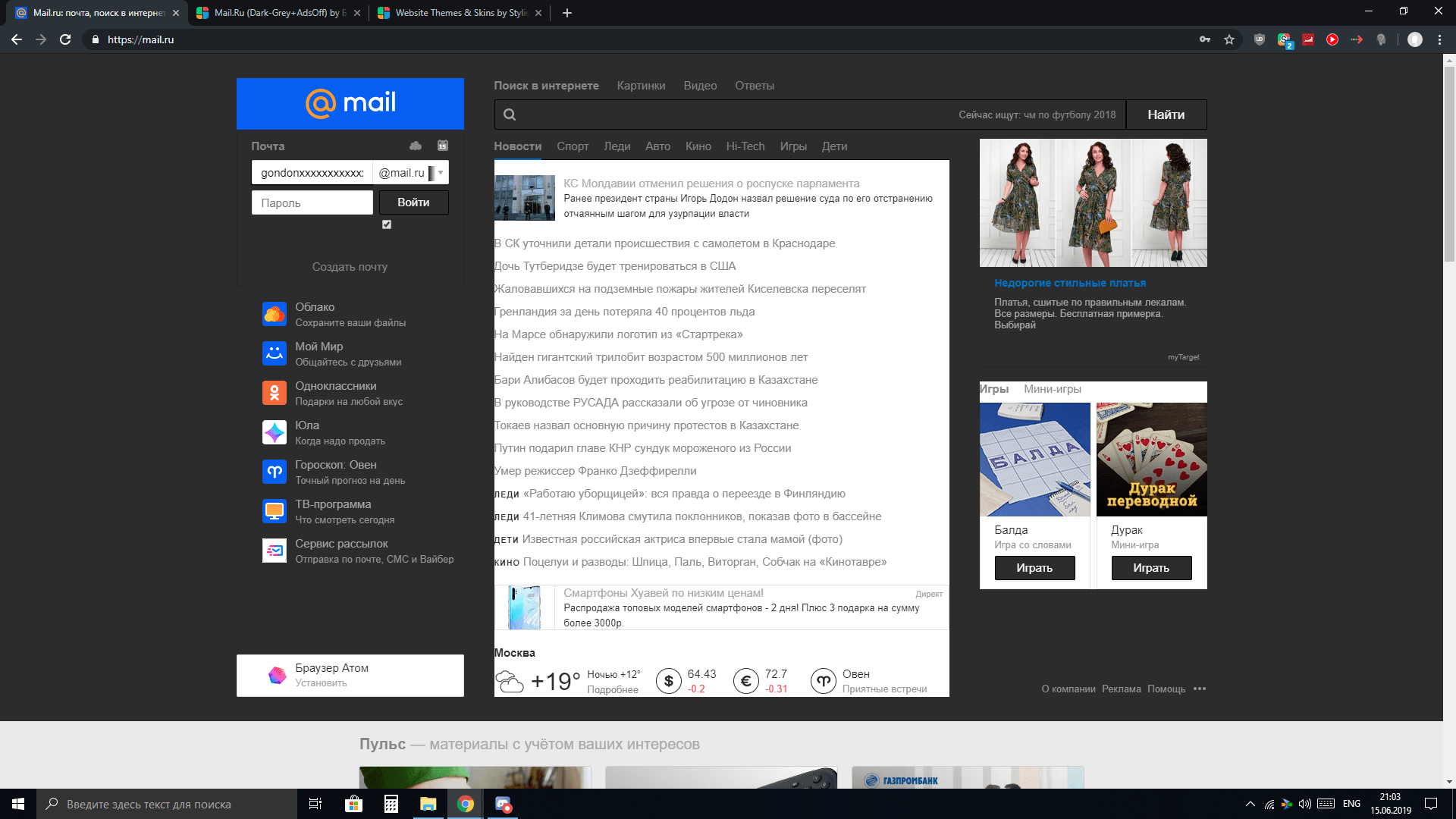The height and width of the screenshot is (819, 1456).
Task: Focus the mail login username field
Action: pos(312,173)
